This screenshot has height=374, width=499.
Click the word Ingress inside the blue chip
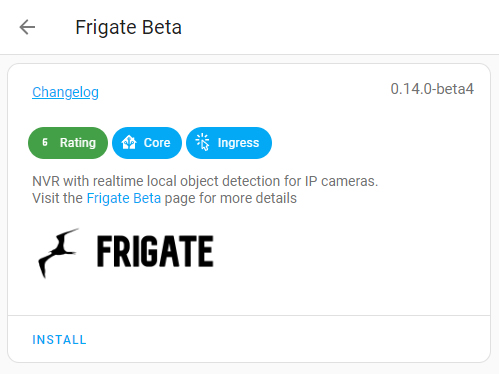tap(238, 143)
